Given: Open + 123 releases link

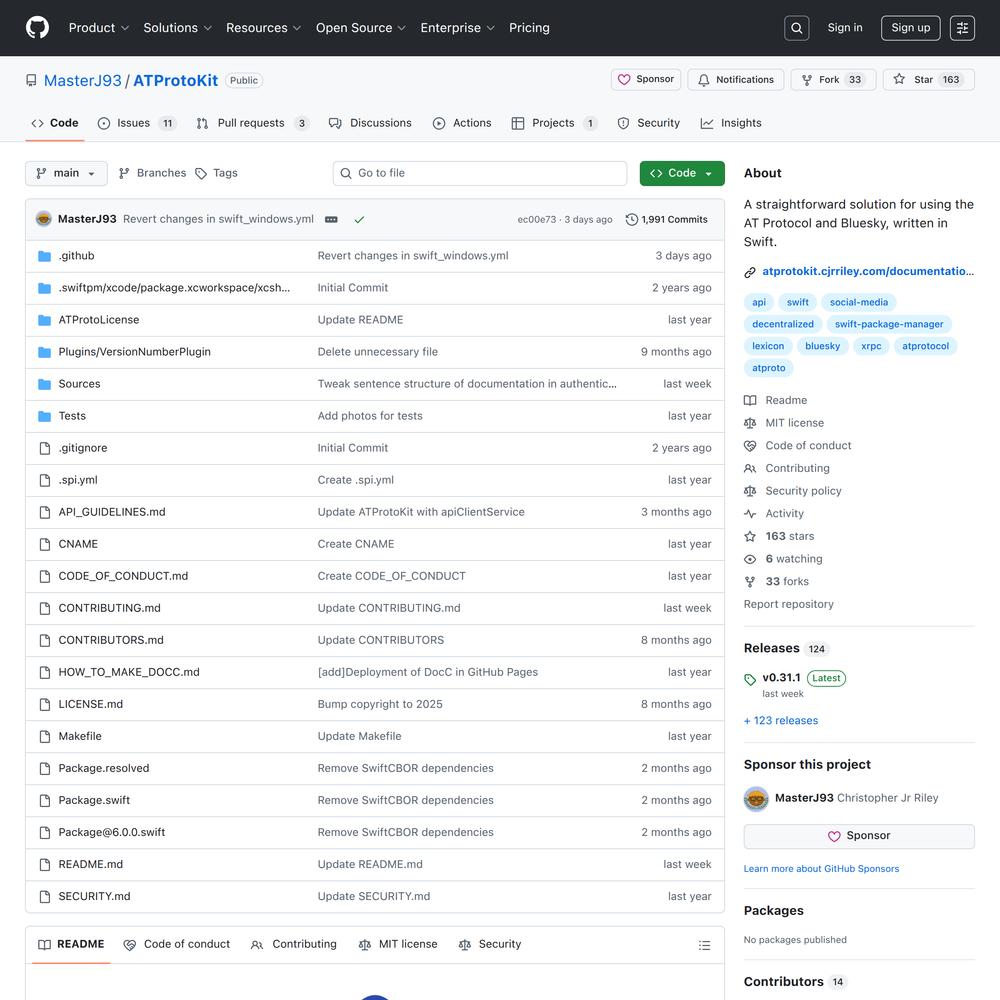Looking at the screenshot, I should 781,720.
